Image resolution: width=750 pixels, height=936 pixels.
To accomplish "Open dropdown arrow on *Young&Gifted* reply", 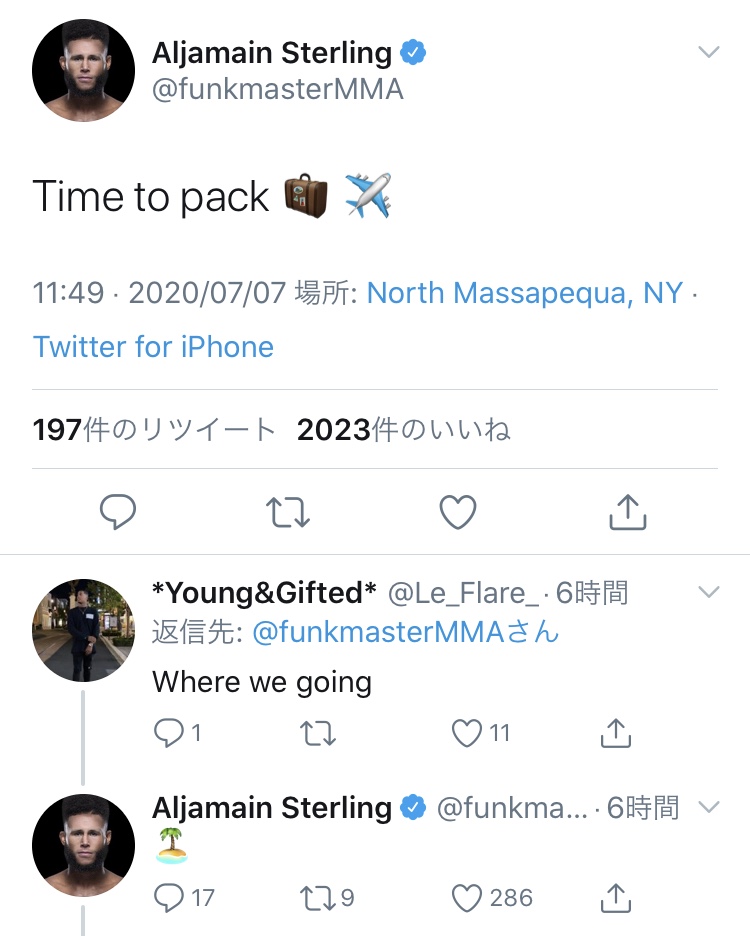I will pos(708,592).
